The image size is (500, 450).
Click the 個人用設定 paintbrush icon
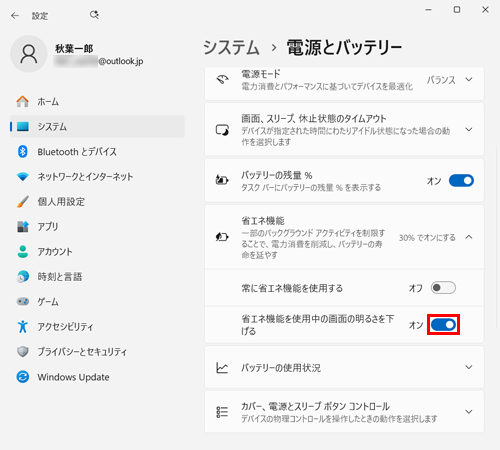23,202
